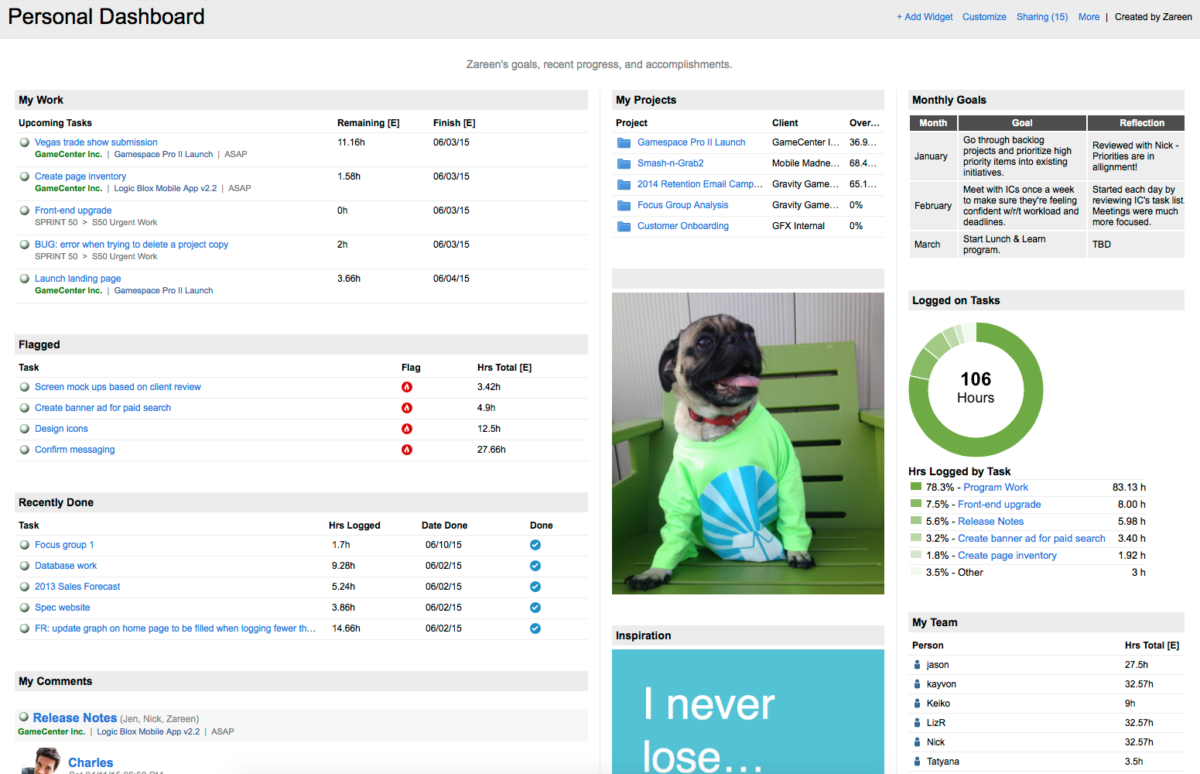Click the folder icon next to Smash-n-Grab2
1200x774 pixels.
[625, 162]
